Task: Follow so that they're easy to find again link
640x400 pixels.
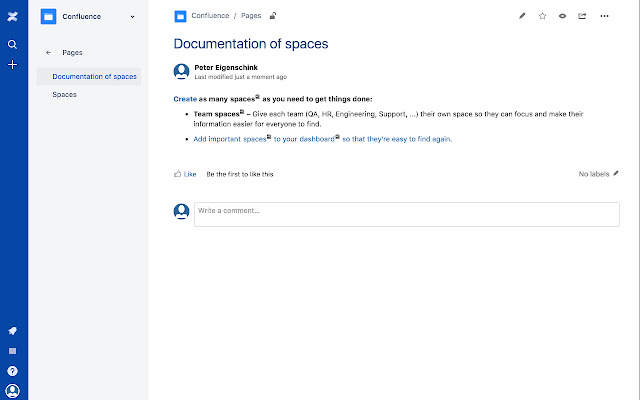Action: 397,139
